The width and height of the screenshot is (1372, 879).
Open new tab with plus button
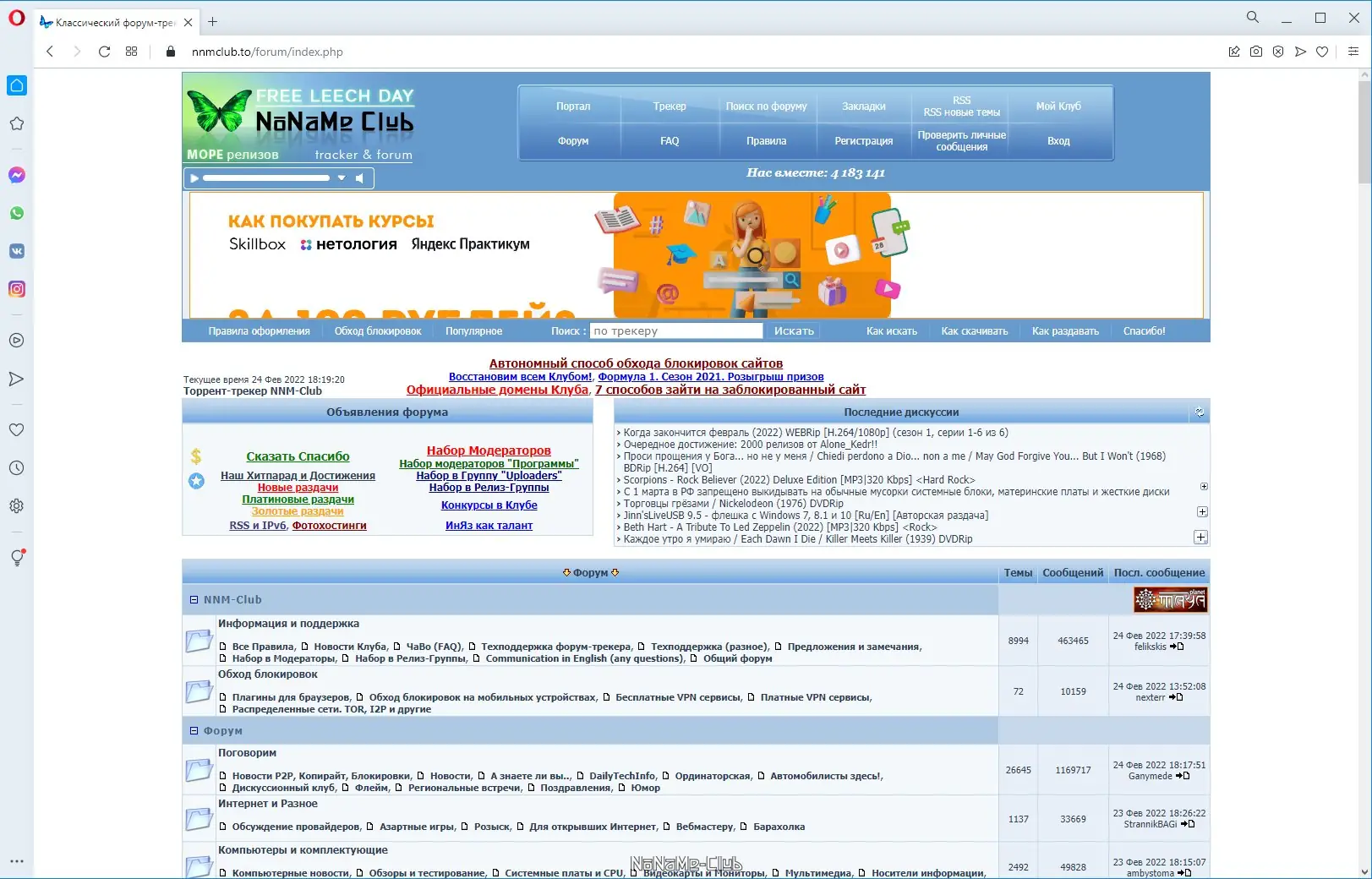[213, 22]
